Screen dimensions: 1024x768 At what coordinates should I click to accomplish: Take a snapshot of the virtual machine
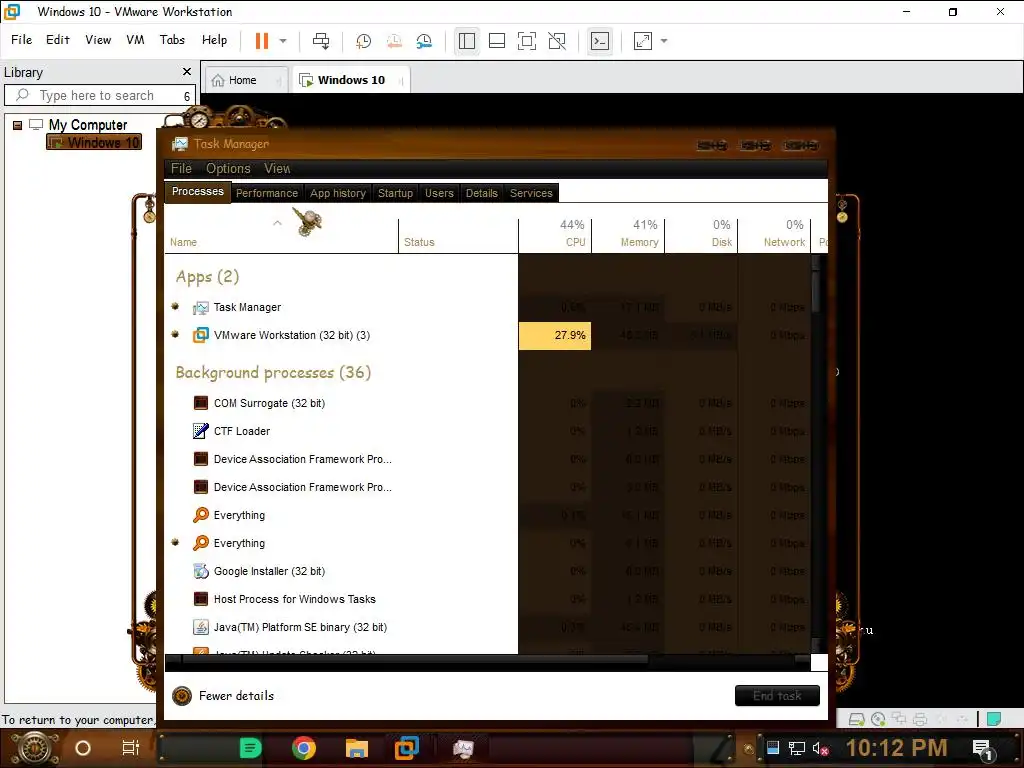(x=363, y=41)
